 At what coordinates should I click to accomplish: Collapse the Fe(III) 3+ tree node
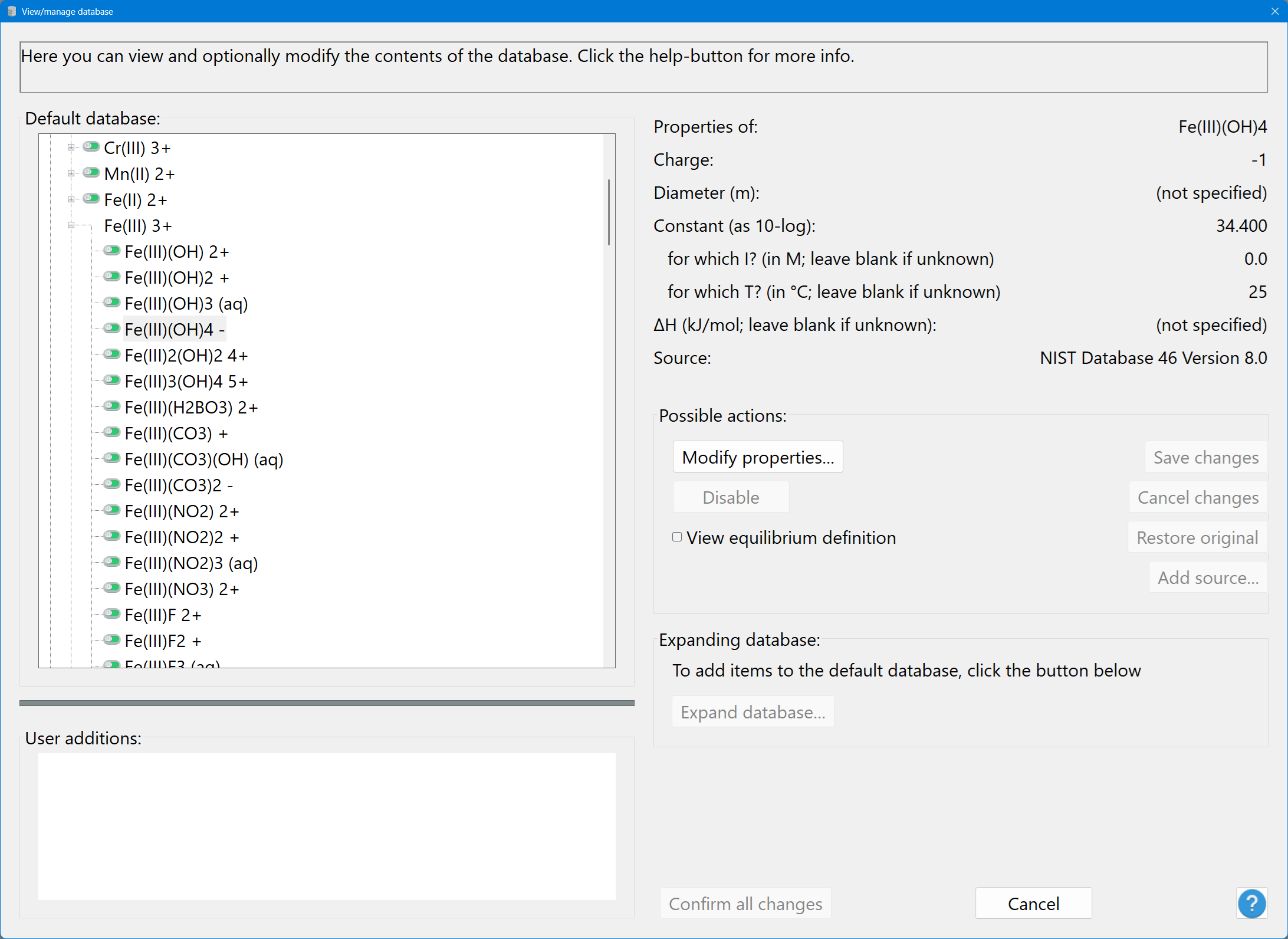tap(71, 225)
